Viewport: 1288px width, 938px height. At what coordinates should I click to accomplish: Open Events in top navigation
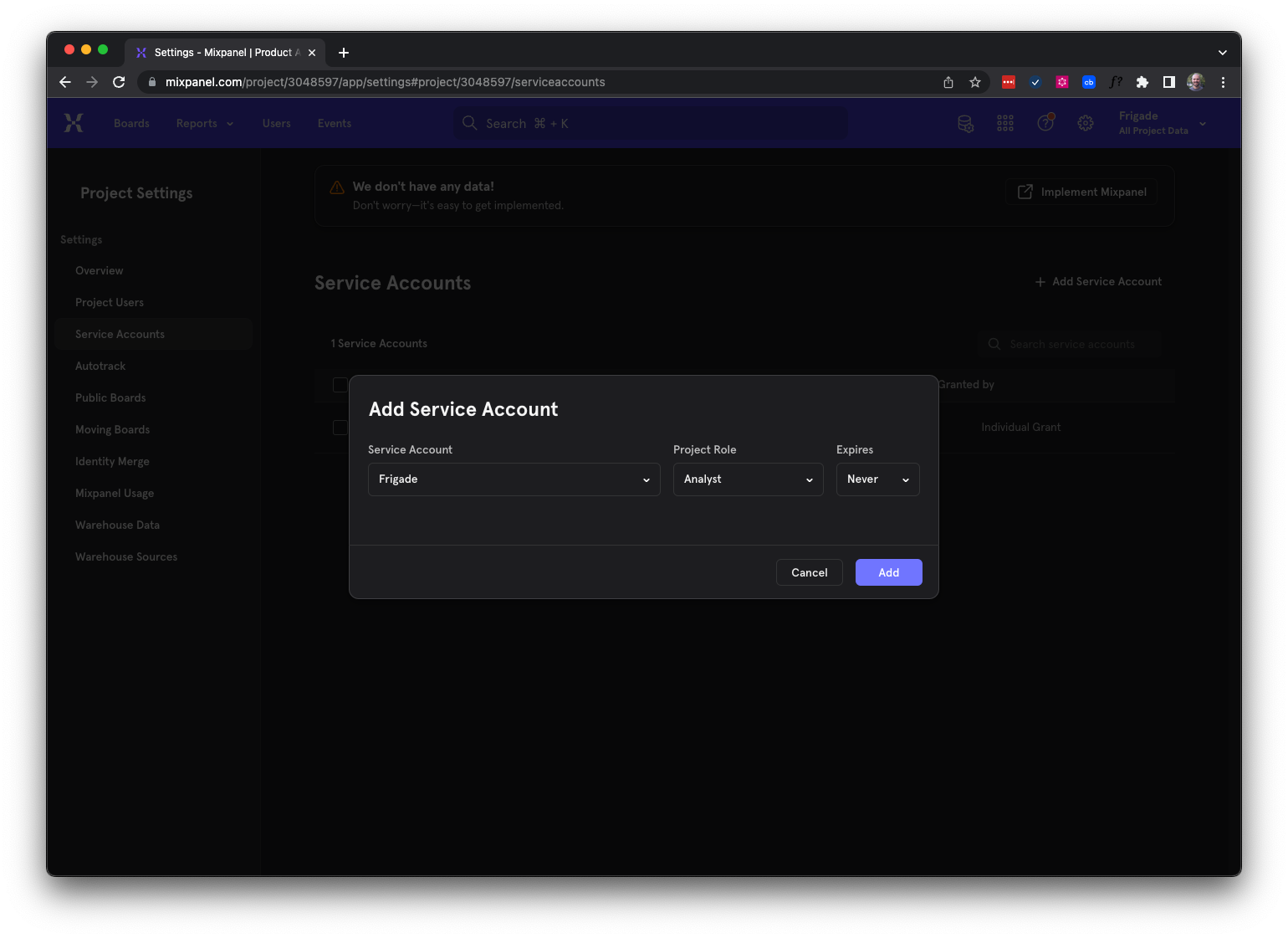click(x=335, y=123)
